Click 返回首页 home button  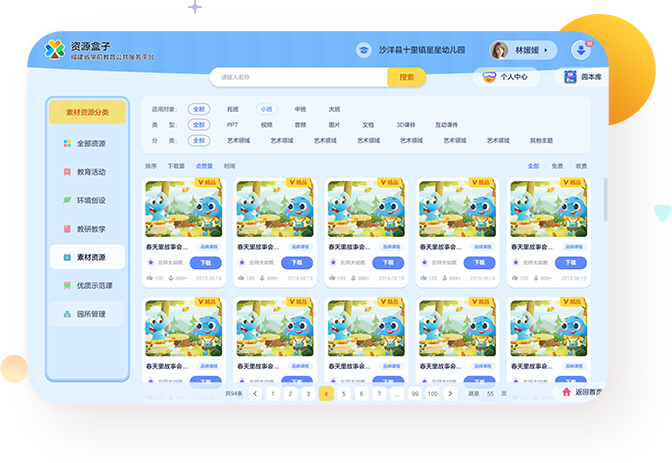(x=580, y=392)
